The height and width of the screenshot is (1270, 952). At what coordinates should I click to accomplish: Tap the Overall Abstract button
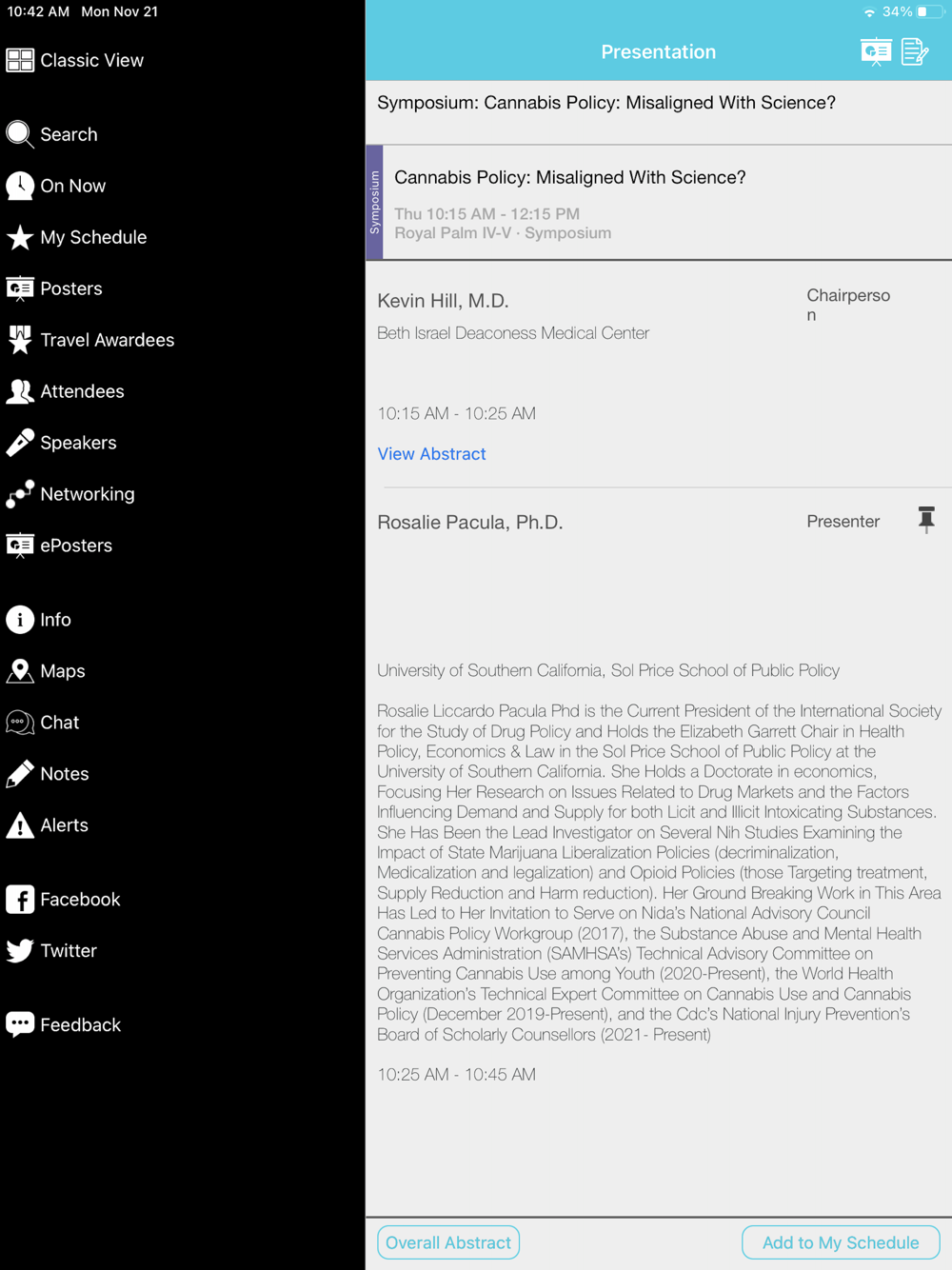448,1242
